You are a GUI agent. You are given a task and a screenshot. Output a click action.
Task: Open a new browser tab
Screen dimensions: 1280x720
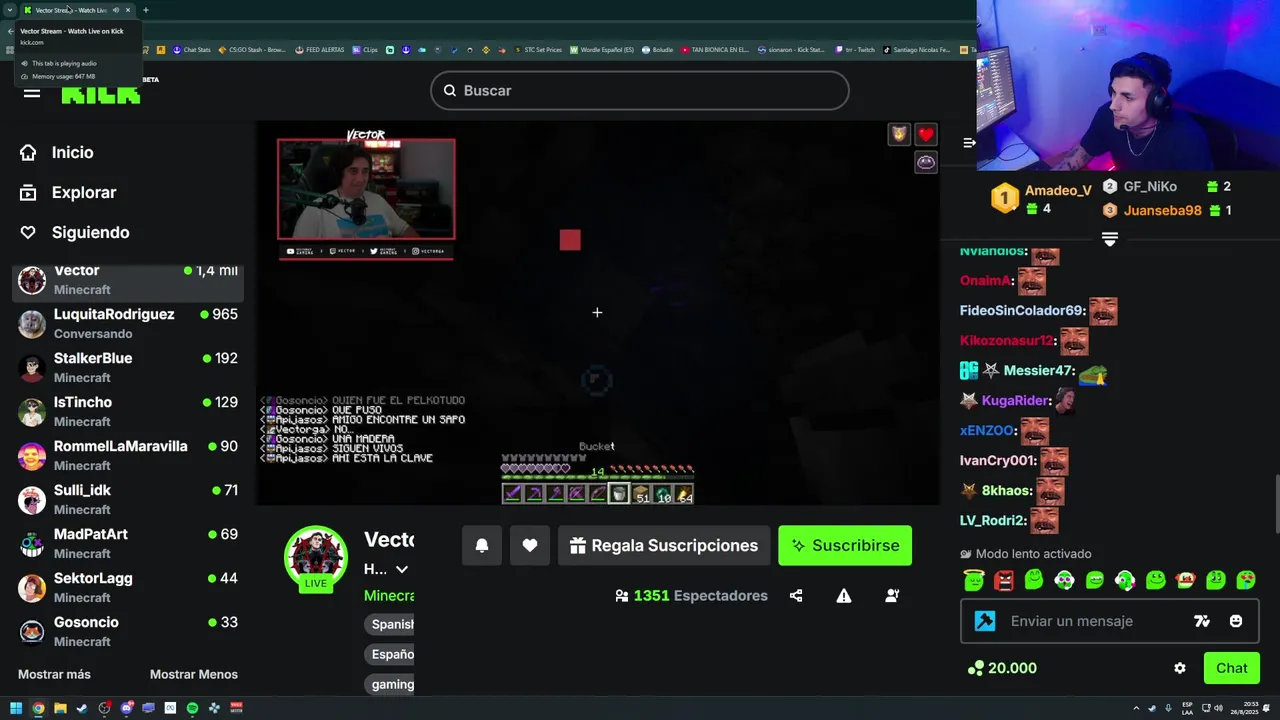(145, 10)
